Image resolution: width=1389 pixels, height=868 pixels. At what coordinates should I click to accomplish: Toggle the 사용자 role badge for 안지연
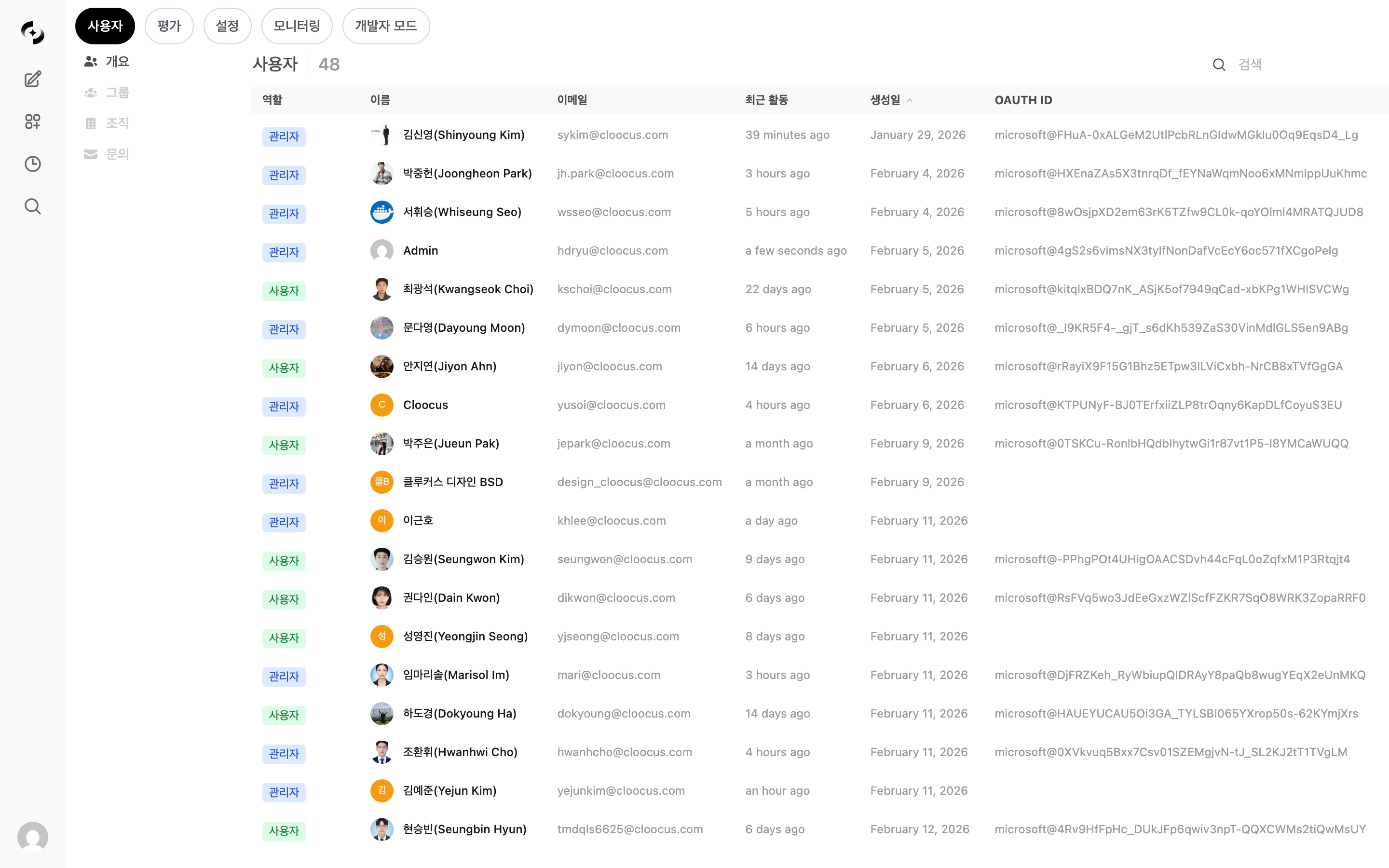pos(284,368)
